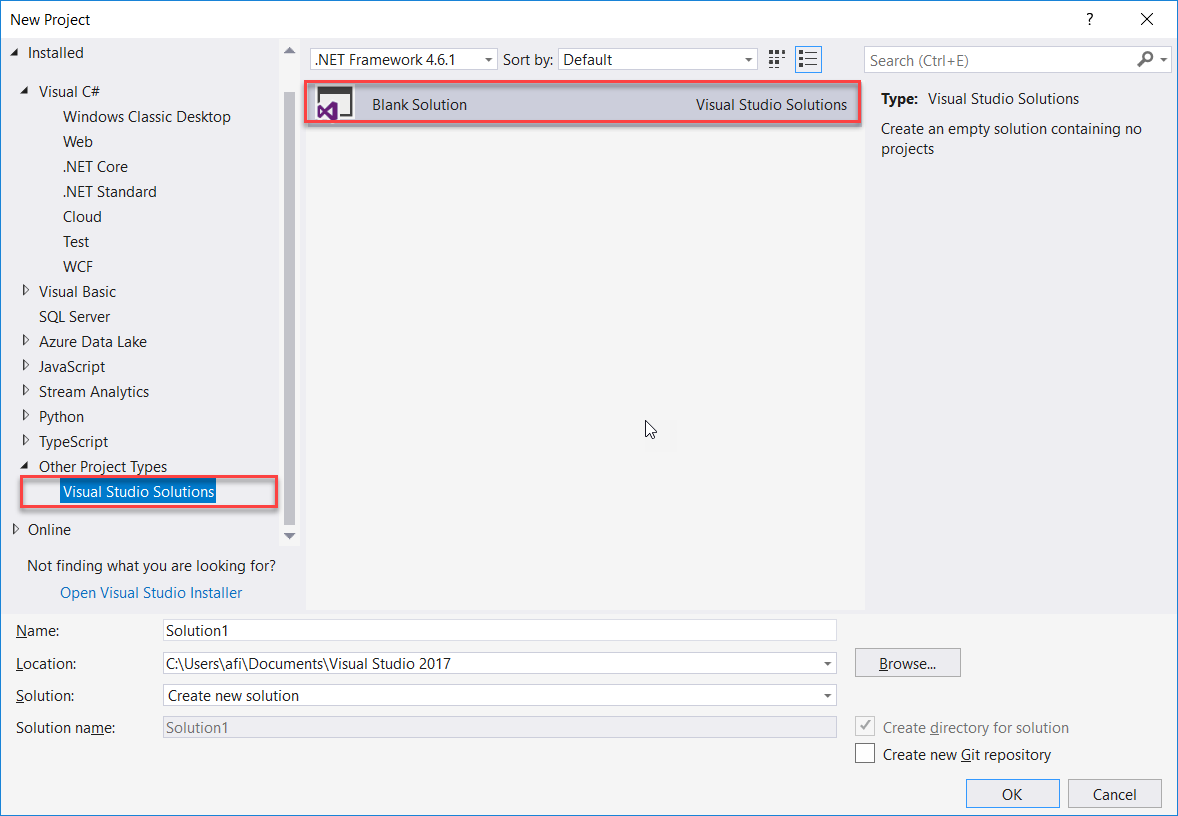
Task: Switch to small icons view
Action: [777, 59]
